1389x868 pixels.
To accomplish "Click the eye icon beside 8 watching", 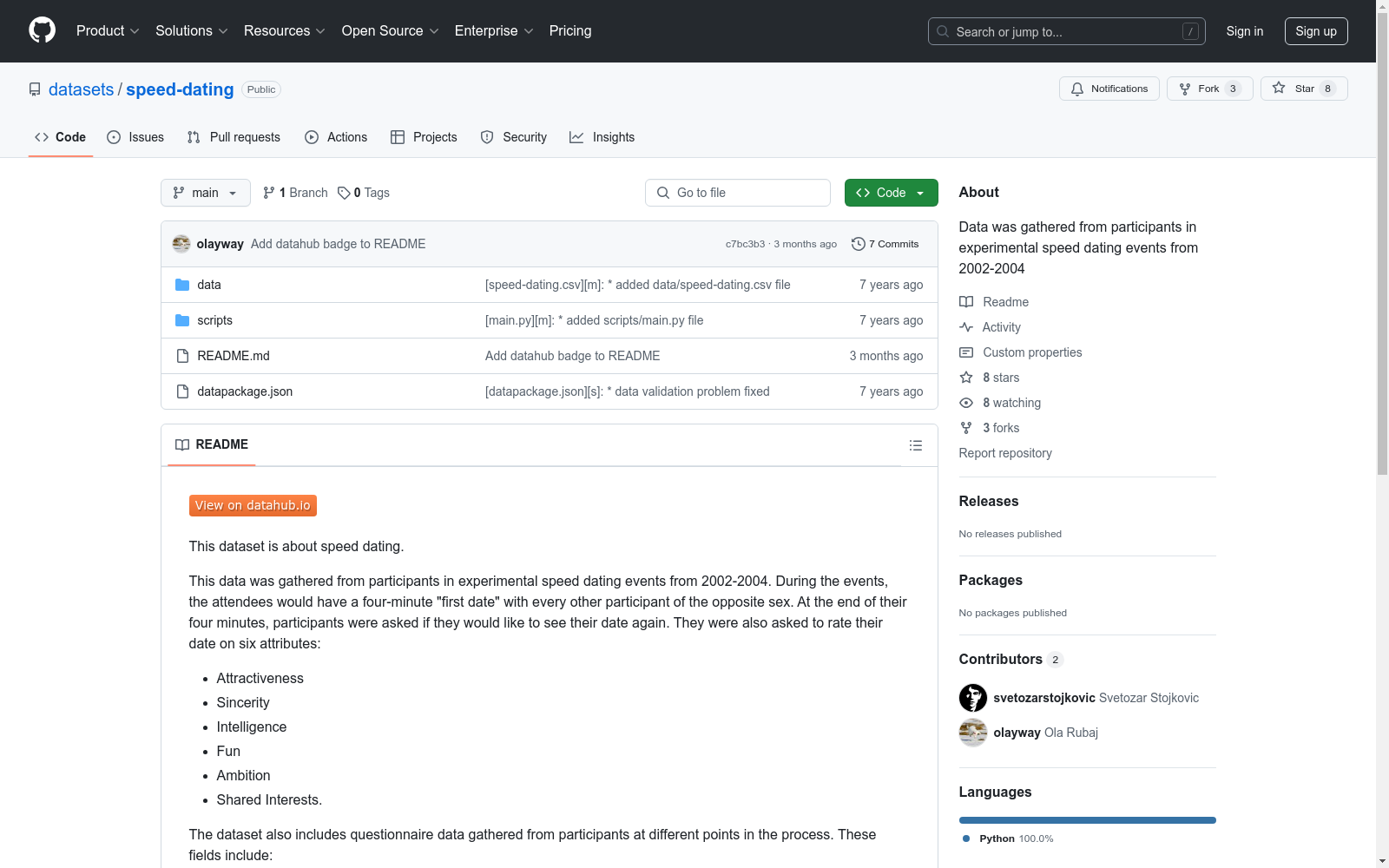I will tap(966, 403).
